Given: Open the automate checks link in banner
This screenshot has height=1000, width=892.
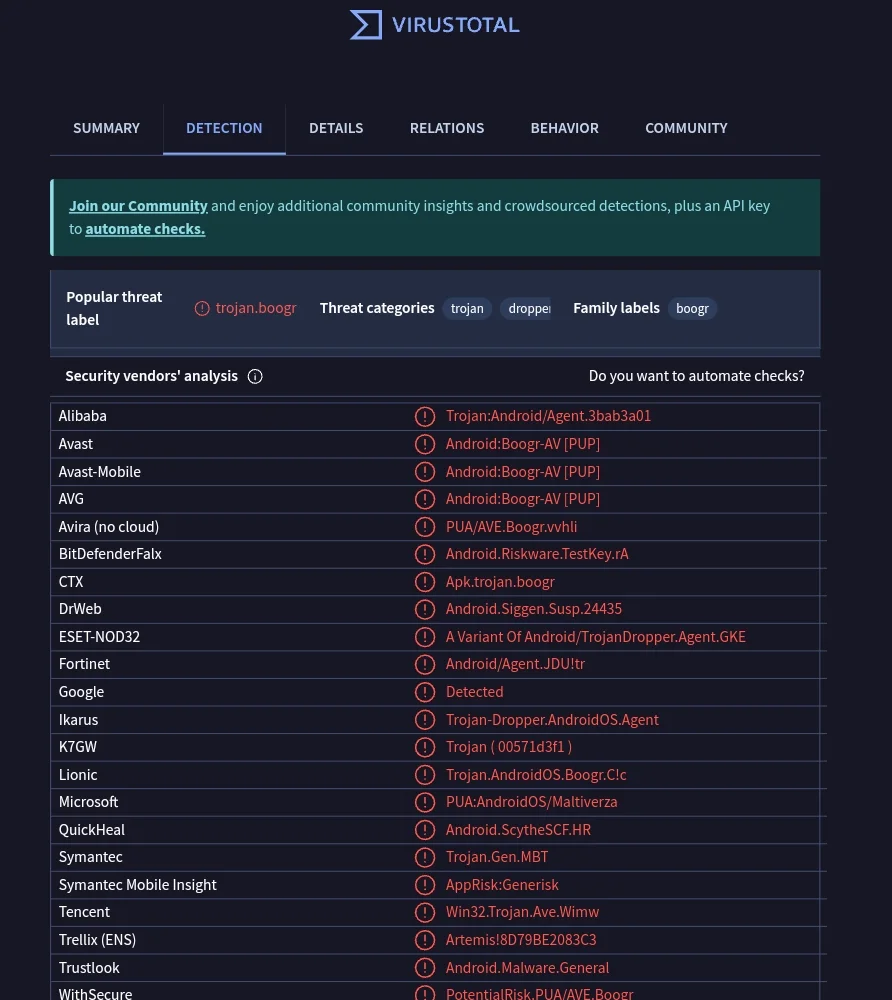Looking at the screenshot, I should click(x=145, y=229).
